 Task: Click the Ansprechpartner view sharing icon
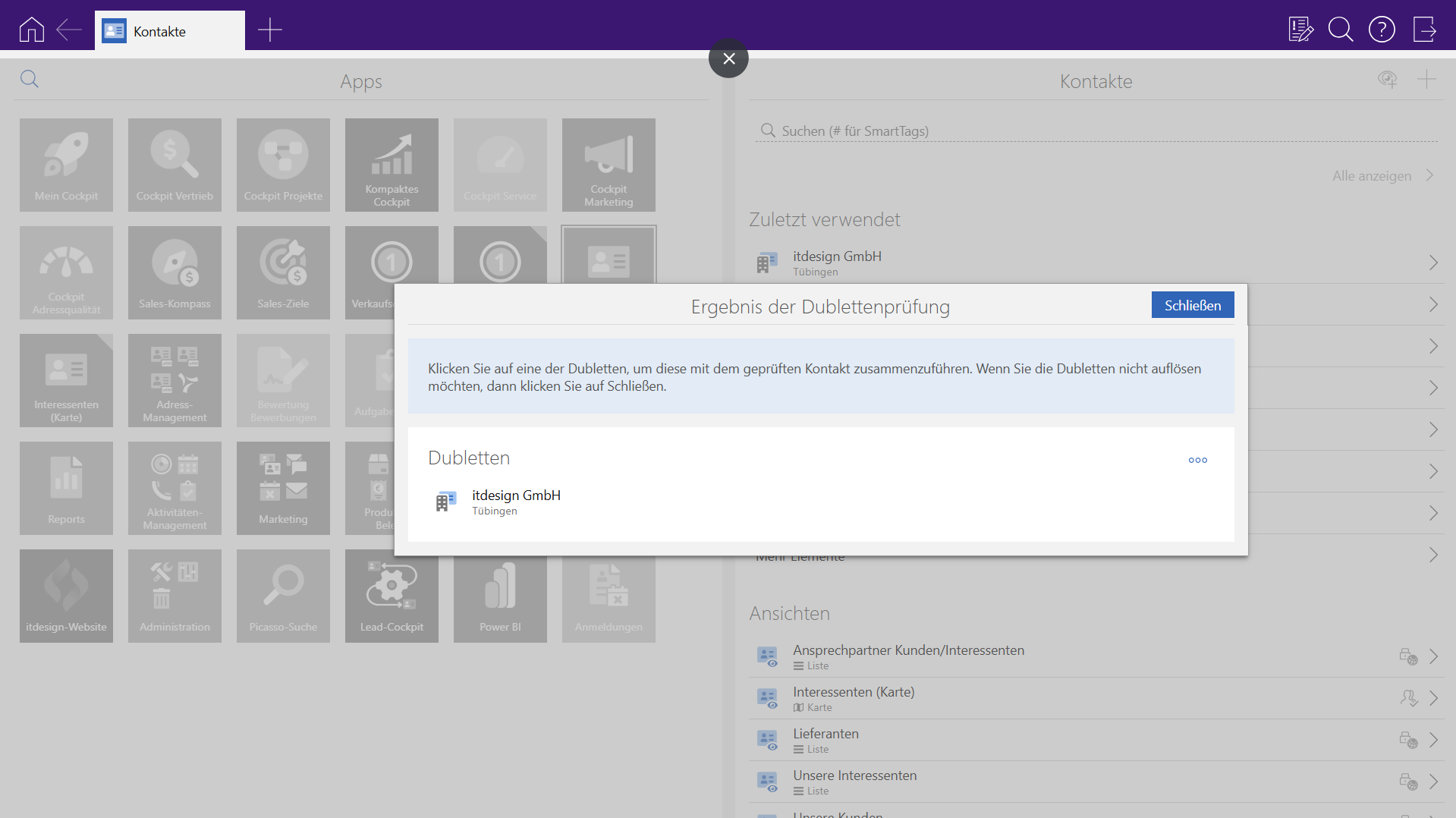point(1408,656)
